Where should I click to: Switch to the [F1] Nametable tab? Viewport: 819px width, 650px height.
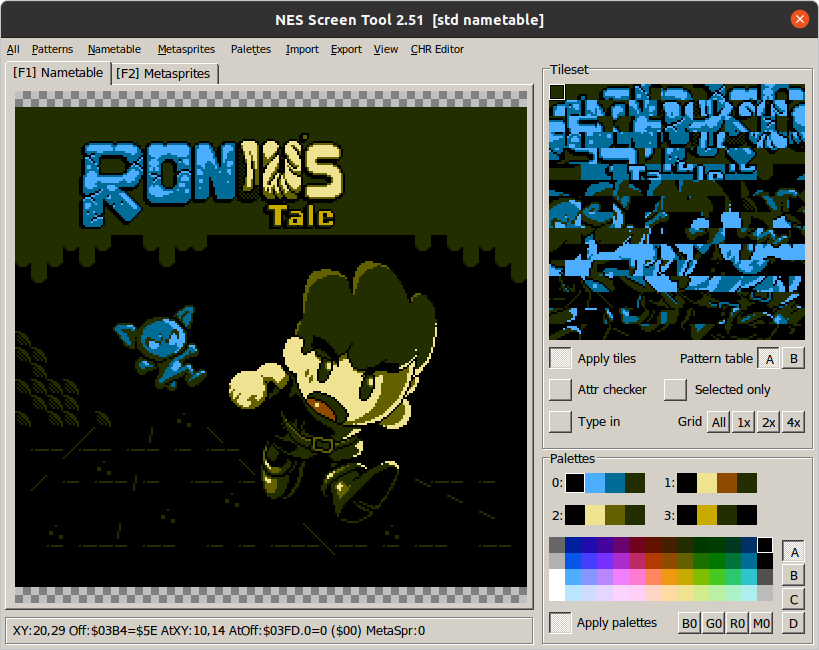point(58,73)
